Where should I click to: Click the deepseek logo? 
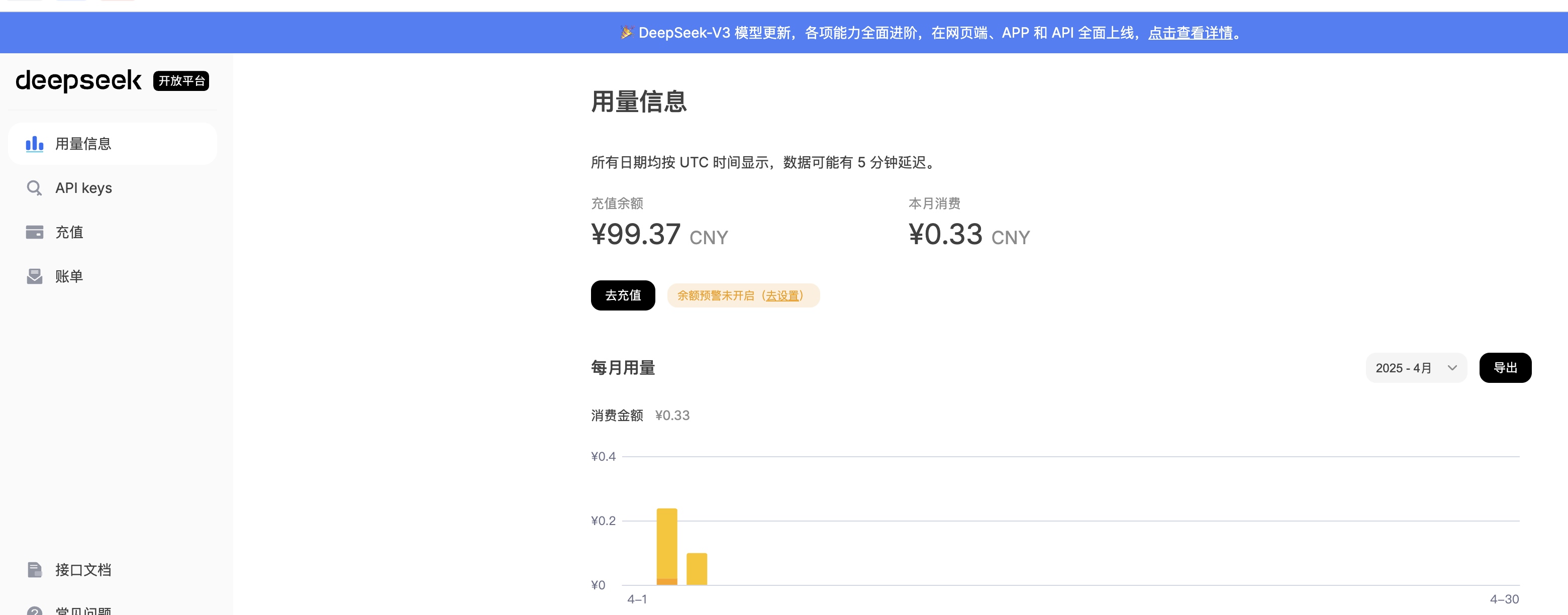[78, 81]
